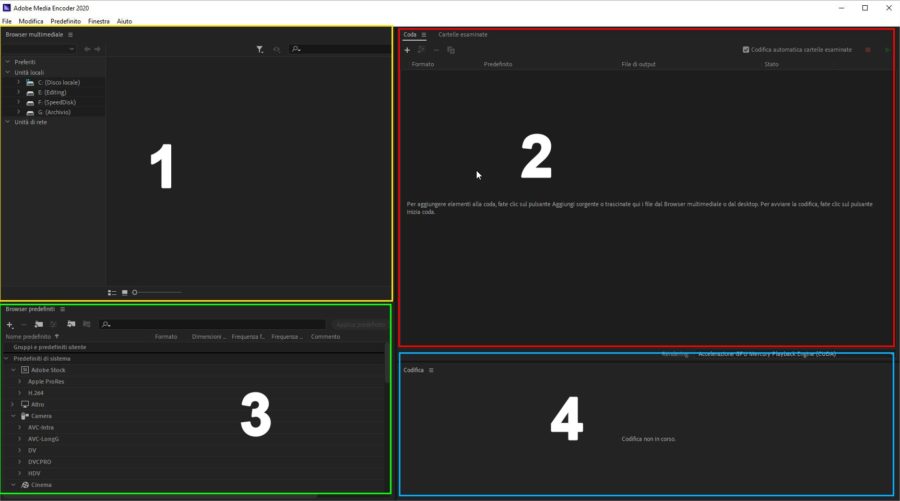
Task: Click the add output icon in Coda toolbar
Action: [421, 51]
